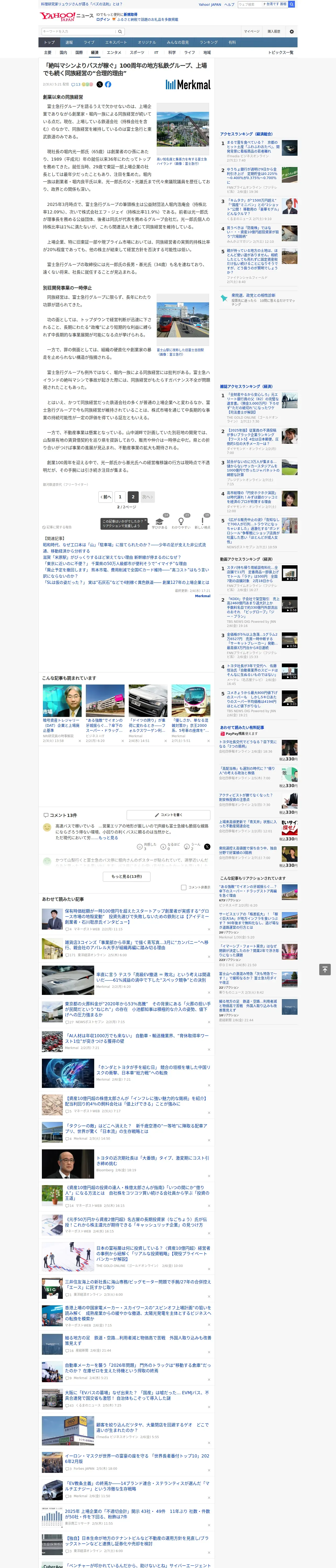Share the article on Facebook

pyautogui.click(x=108, y=85)
